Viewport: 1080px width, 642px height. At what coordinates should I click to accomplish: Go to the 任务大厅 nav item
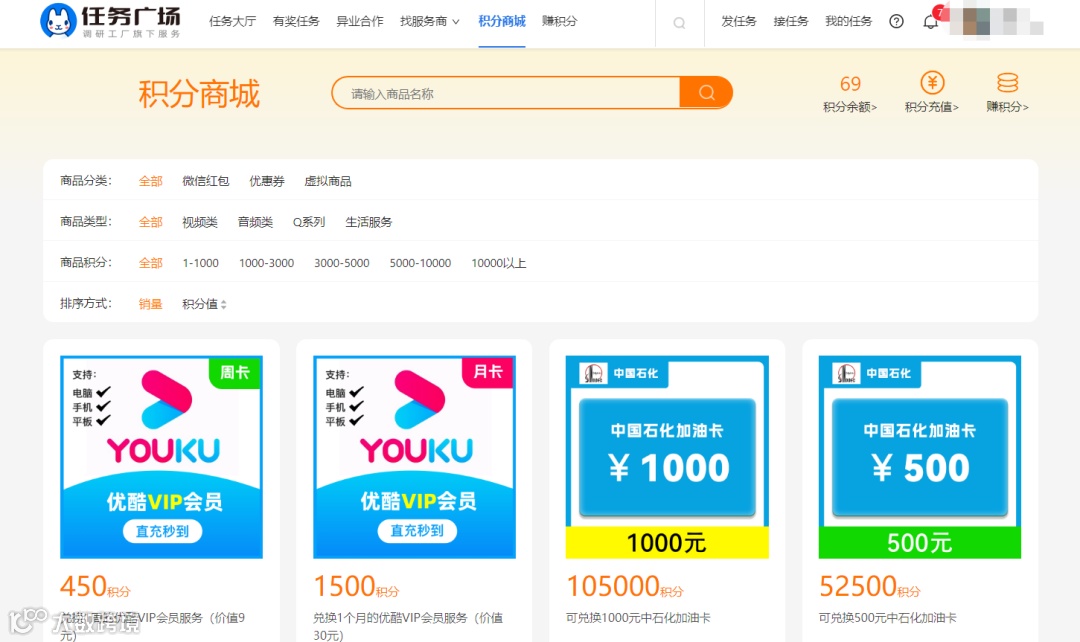point(232,21)
